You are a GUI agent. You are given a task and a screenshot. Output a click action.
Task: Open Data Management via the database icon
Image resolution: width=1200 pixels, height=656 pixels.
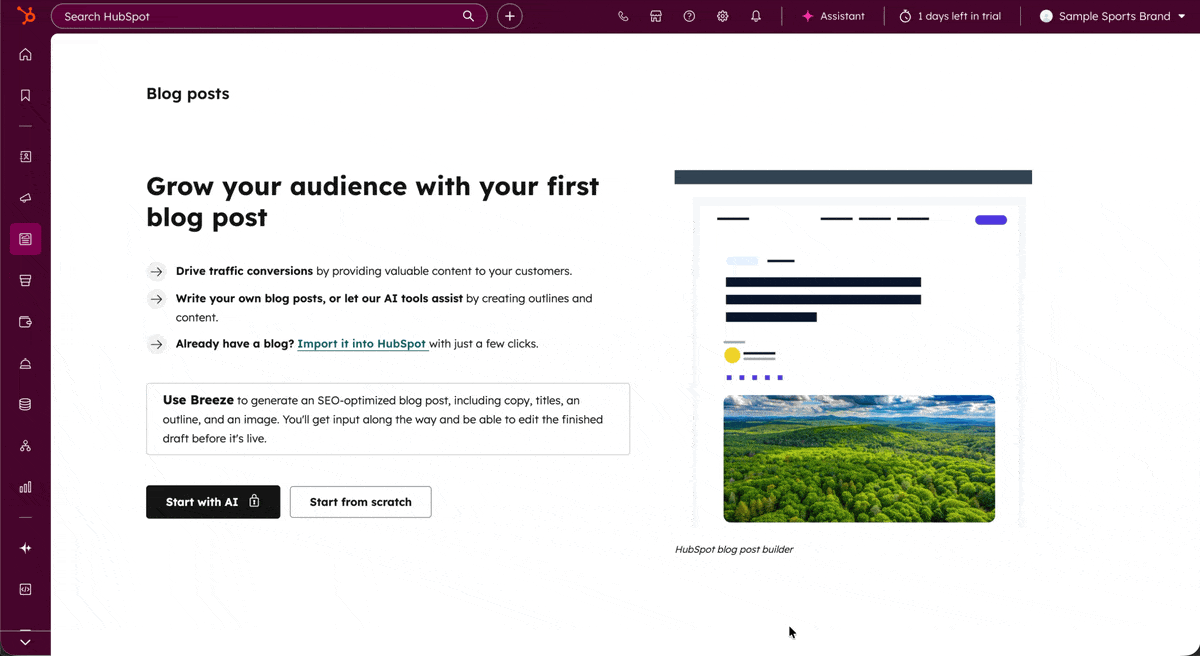(25, 403)
